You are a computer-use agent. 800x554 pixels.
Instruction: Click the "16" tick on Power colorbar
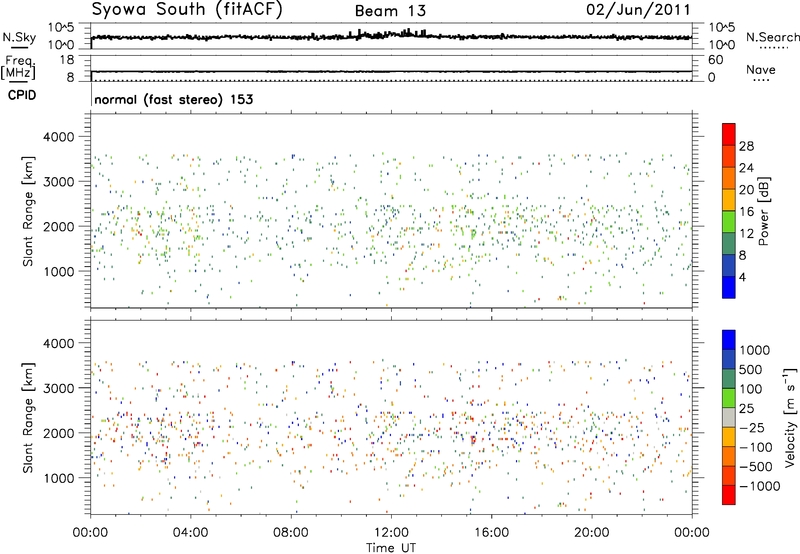point(746,212)
